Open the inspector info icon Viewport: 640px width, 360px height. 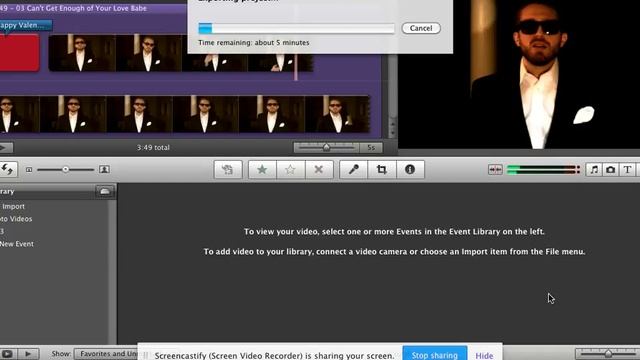tap(410, 169)
